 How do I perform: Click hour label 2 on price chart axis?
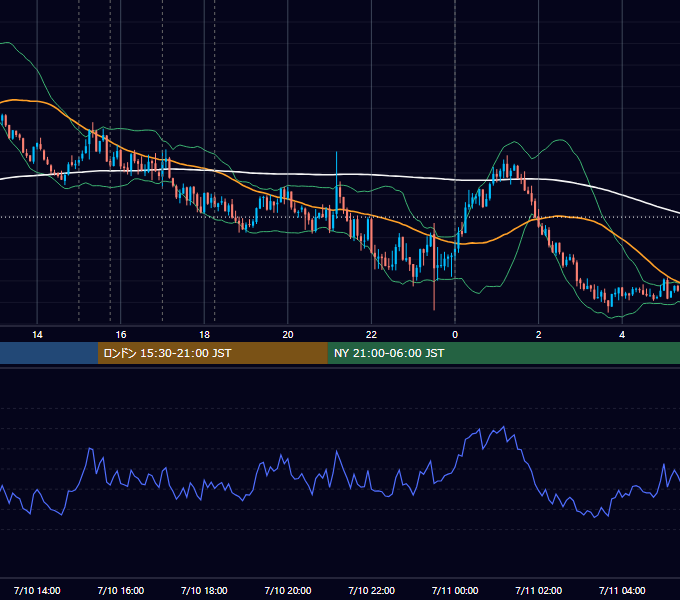coord(539,335)
